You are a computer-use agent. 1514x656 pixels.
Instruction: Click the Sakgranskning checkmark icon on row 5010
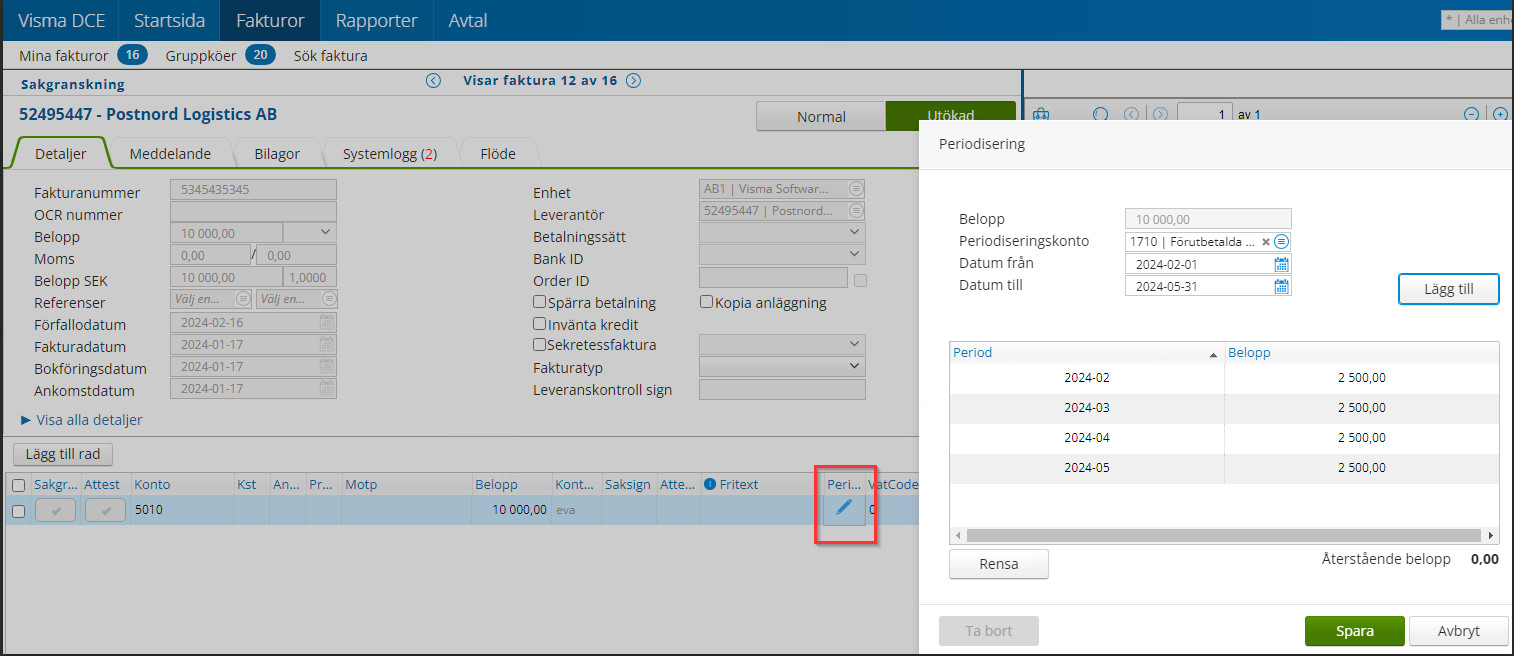[55, 510]
